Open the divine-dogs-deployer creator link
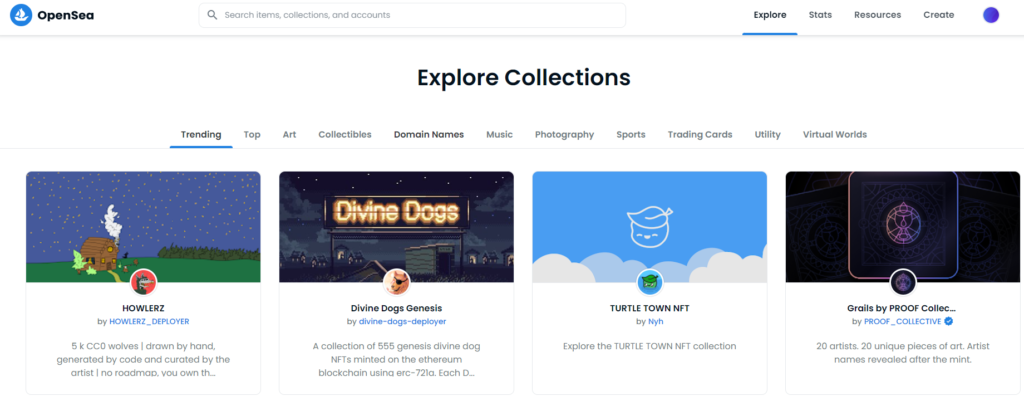 pos(403,322)
